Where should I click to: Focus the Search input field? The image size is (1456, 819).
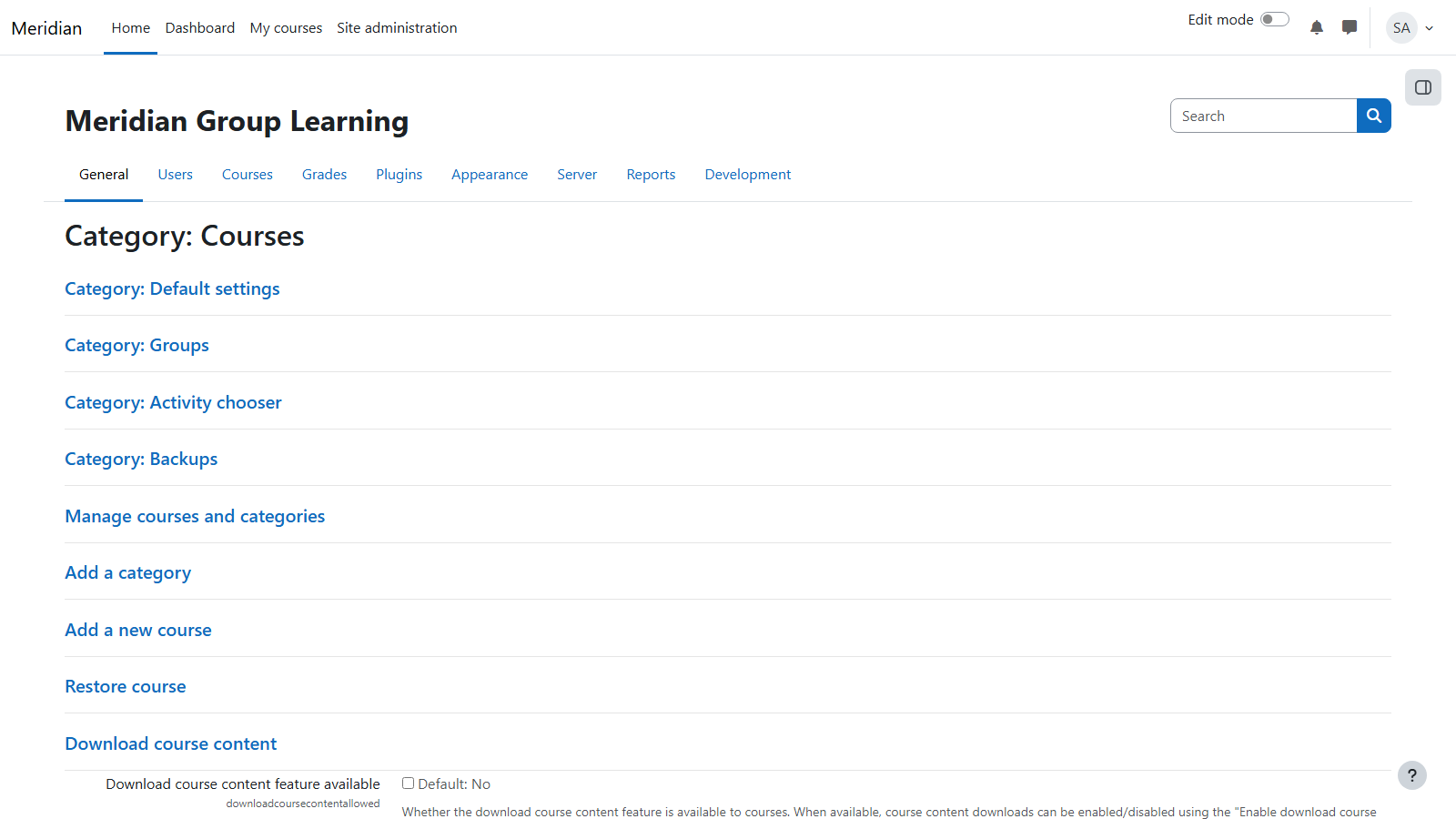coord(1263,116)
